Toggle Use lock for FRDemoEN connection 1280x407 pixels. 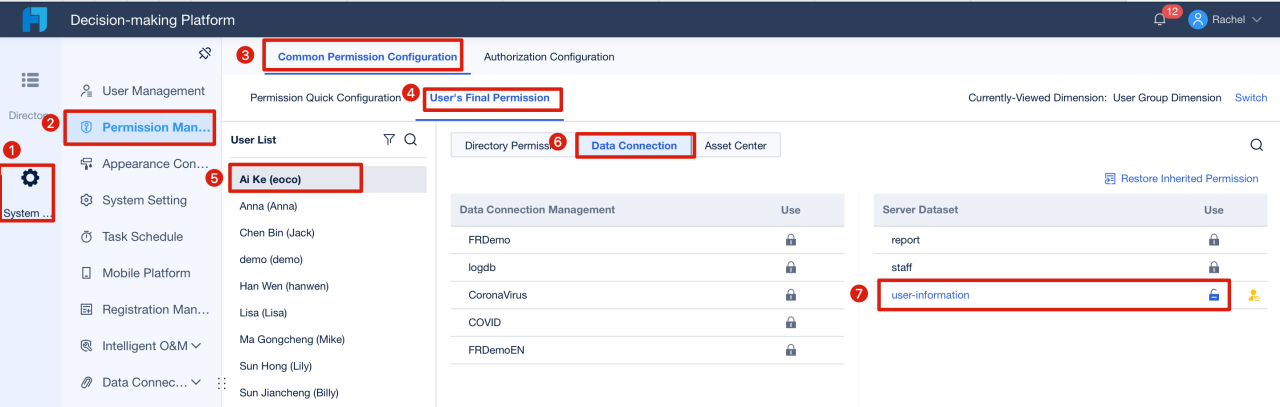(790, 350)
